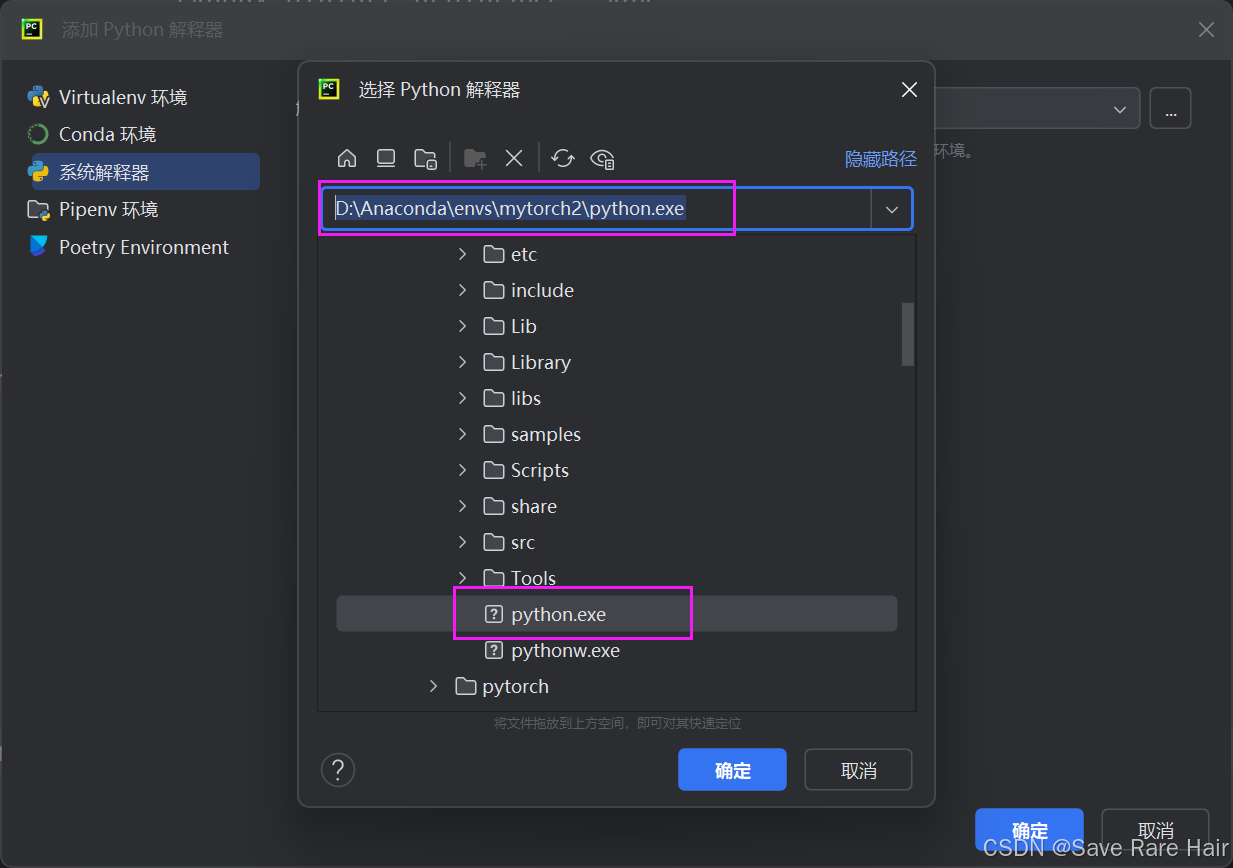Screen dimensions: 1233x868
Task: Click the file tree vertical scrollbar
Action: tap(908, 335)
